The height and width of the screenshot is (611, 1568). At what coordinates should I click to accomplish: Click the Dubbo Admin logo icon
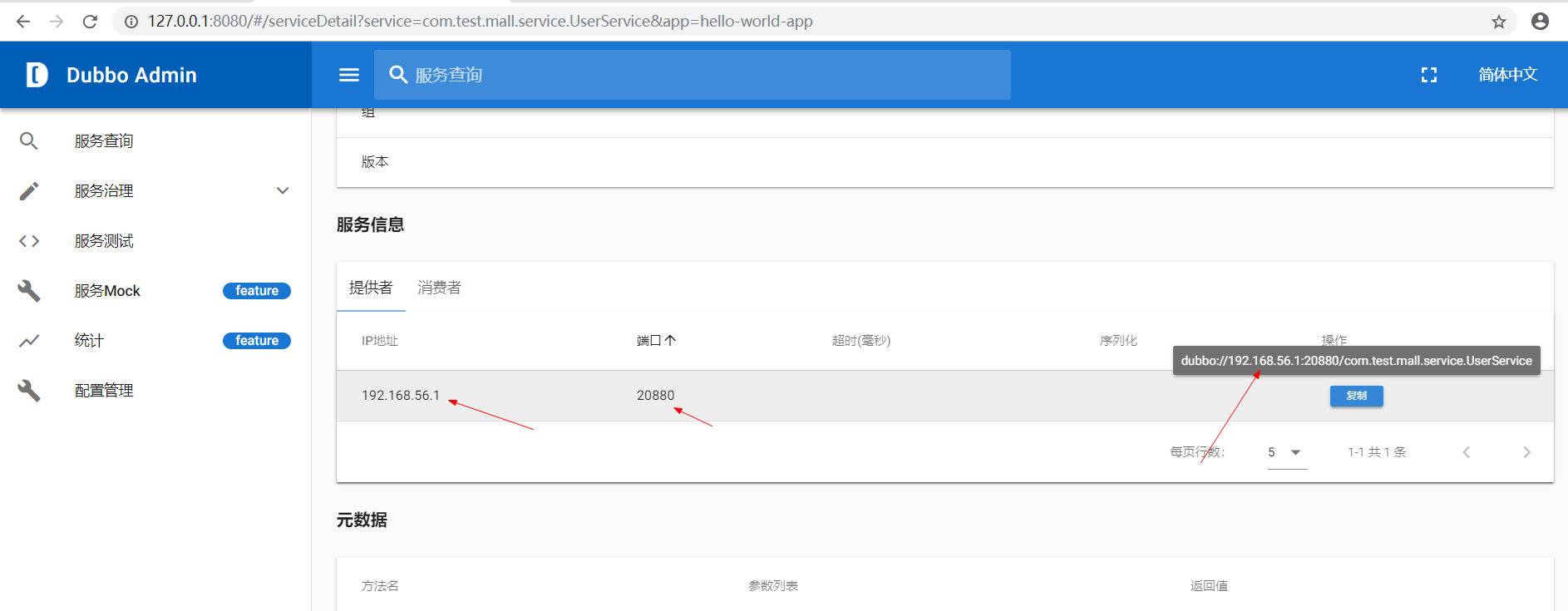pyautogui.click(x=37, y=75)
